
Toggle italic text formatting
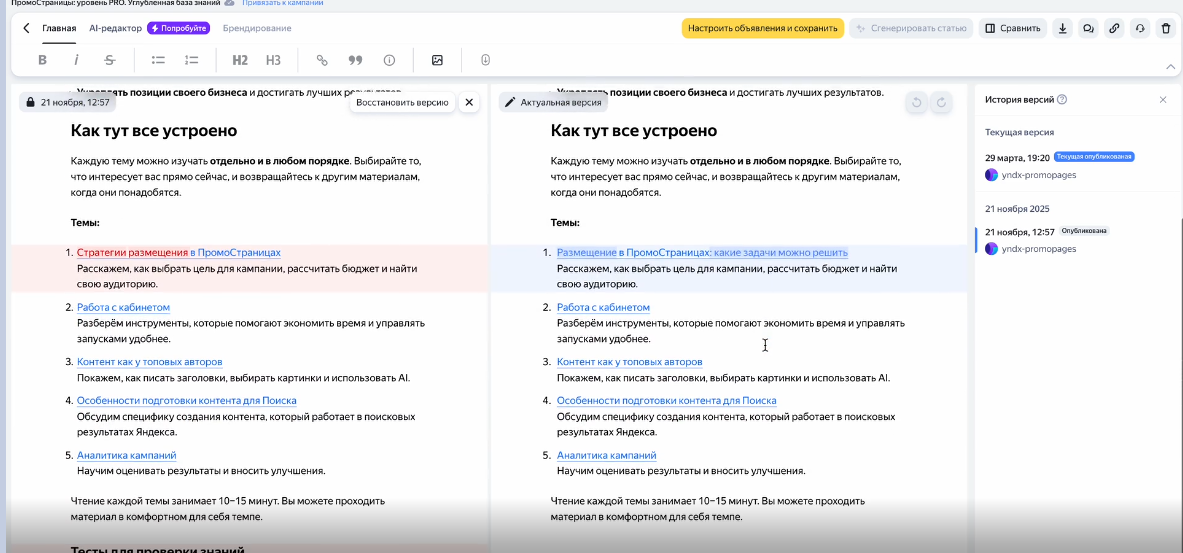(x=76, y=60)
